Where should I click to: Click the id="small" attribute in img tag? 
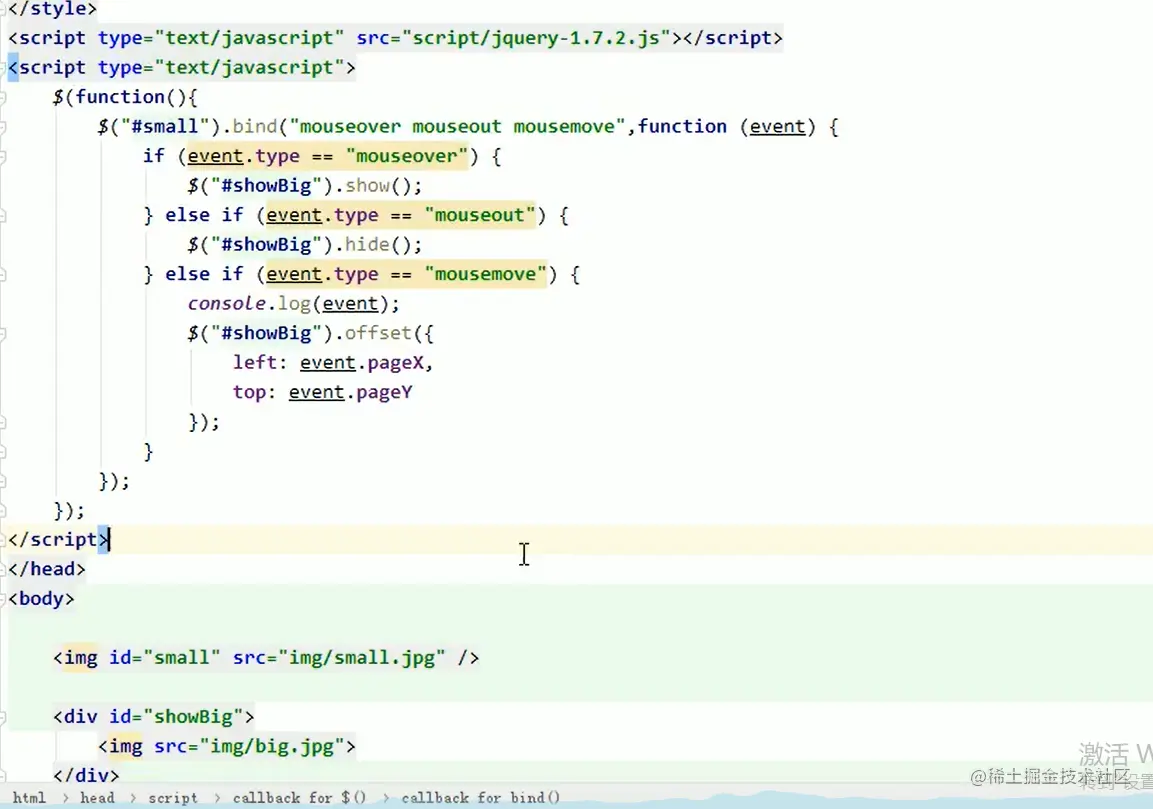[x=165, y=657]
